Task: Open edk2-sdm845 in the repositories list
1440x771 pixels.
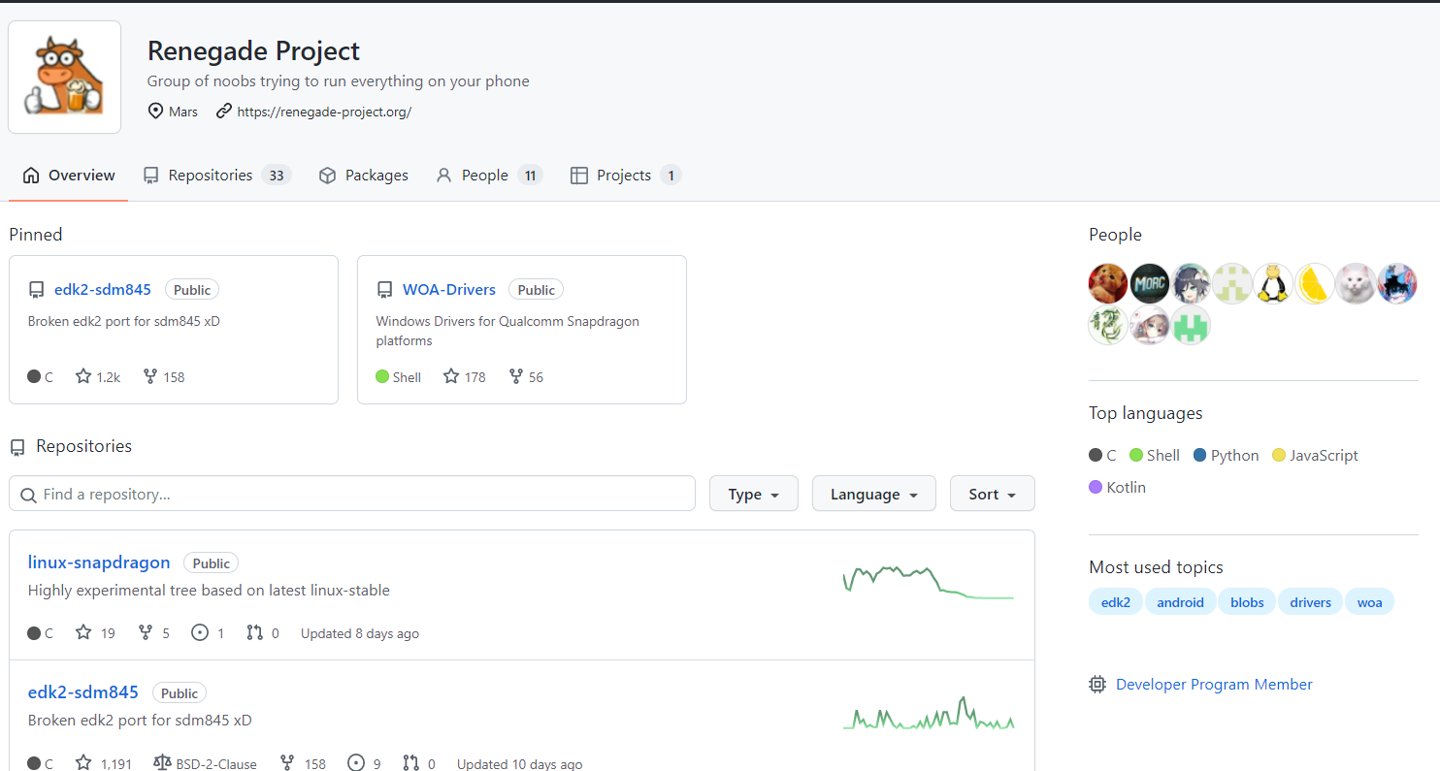Action: coord(83,692)
